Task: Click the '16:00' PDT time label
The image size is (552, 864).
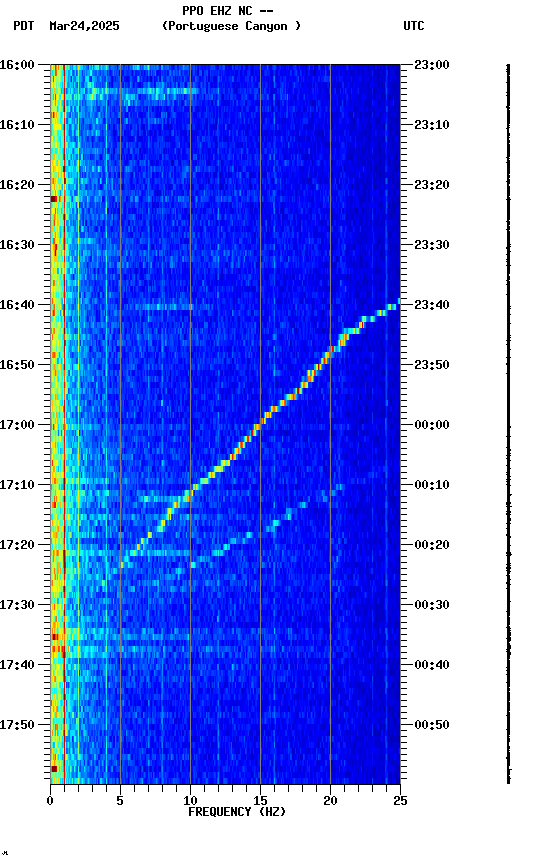Action: 17,64
